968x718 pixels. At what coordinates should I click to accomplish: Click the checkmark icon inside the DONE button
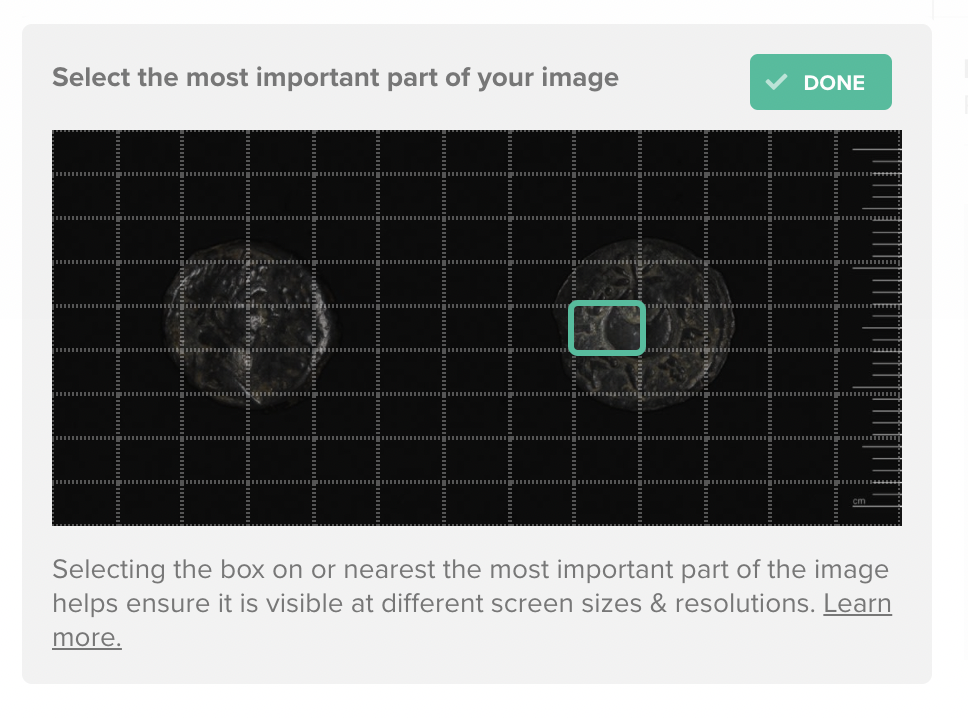pos(776,82)
